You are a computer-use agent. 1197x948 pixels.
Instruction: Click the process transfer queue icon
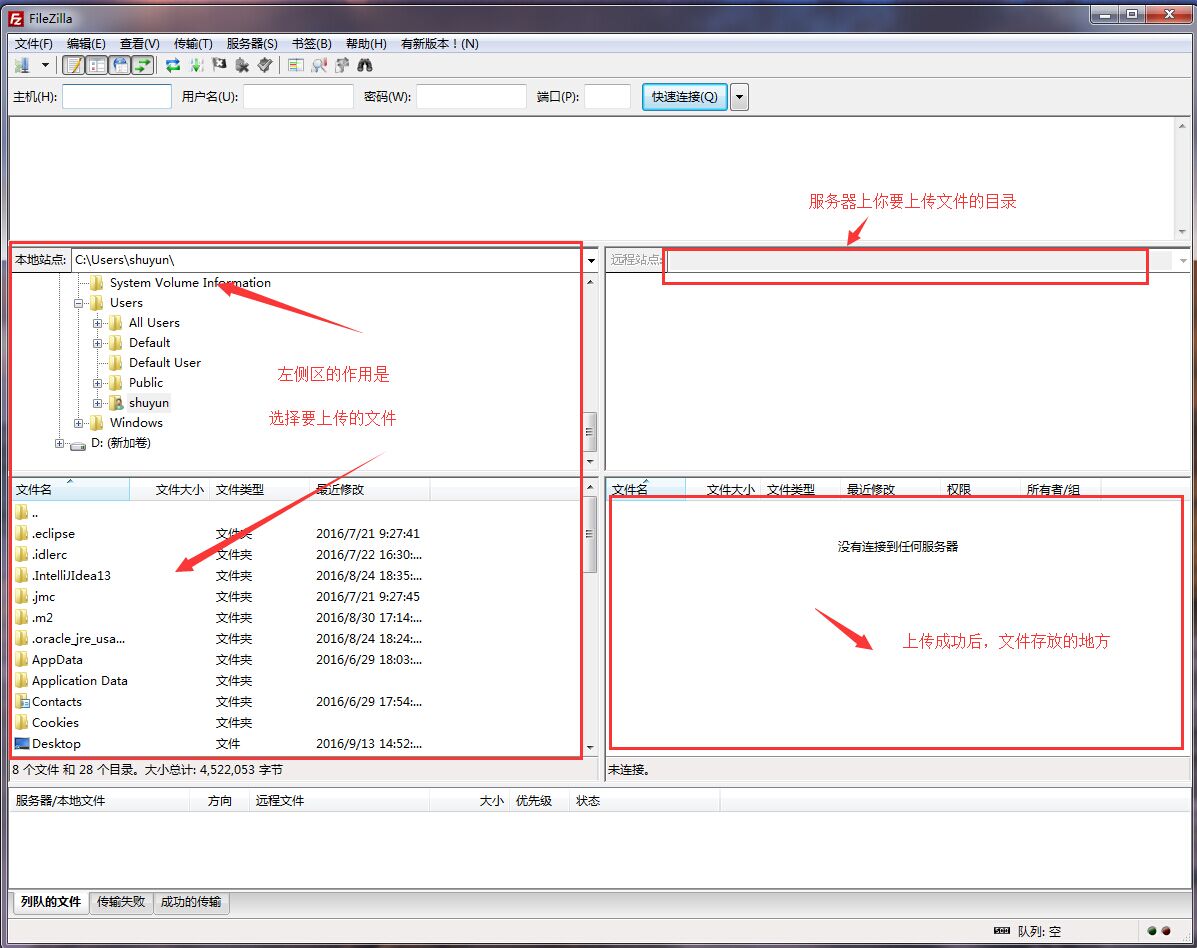tap(196, 66)
